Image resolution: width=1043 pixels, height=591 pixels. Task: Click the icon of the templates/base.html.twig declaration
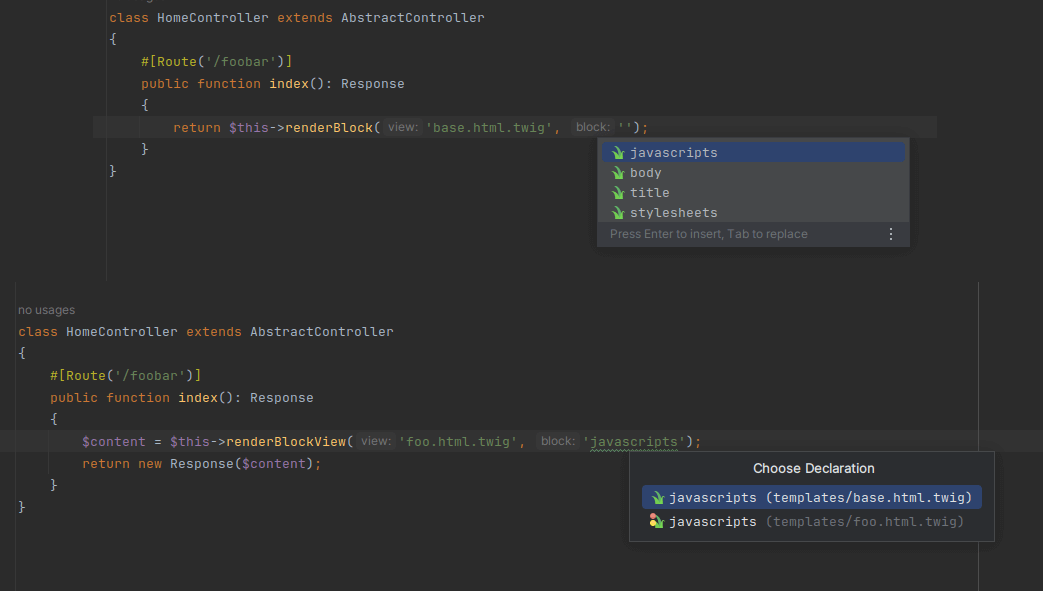coord(657,497)
